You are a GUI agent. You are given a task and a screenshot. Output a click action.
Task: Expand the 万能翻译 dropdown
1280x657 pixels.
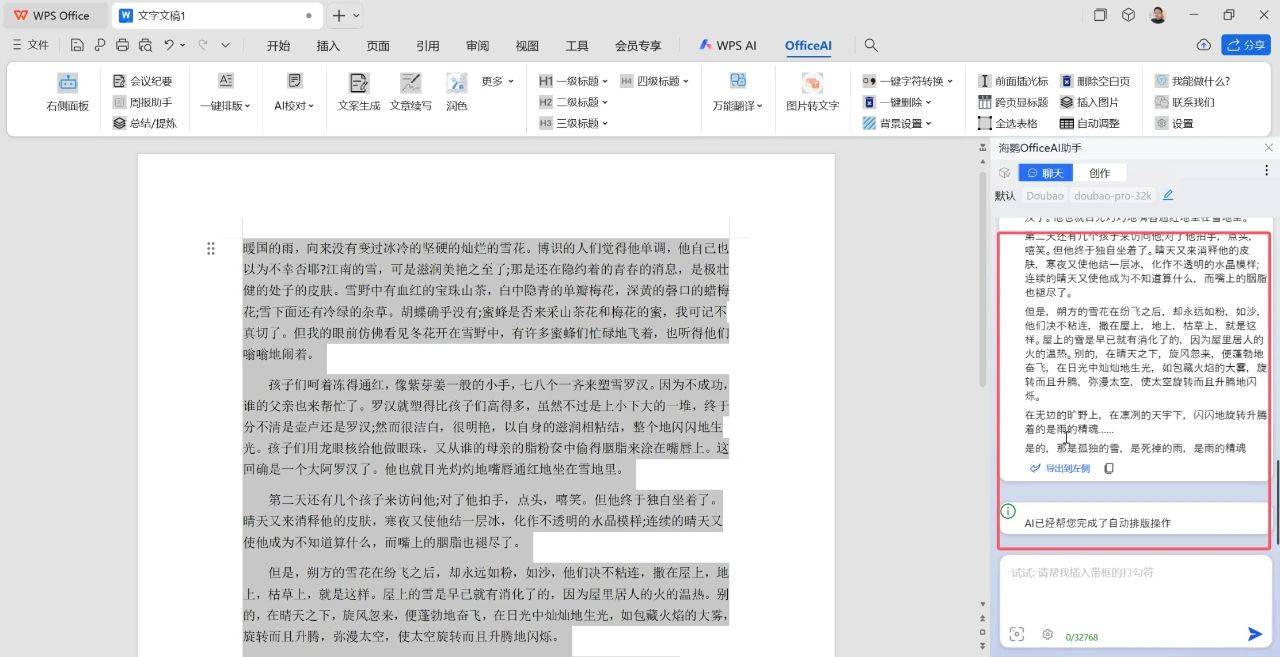pos(737,105)
